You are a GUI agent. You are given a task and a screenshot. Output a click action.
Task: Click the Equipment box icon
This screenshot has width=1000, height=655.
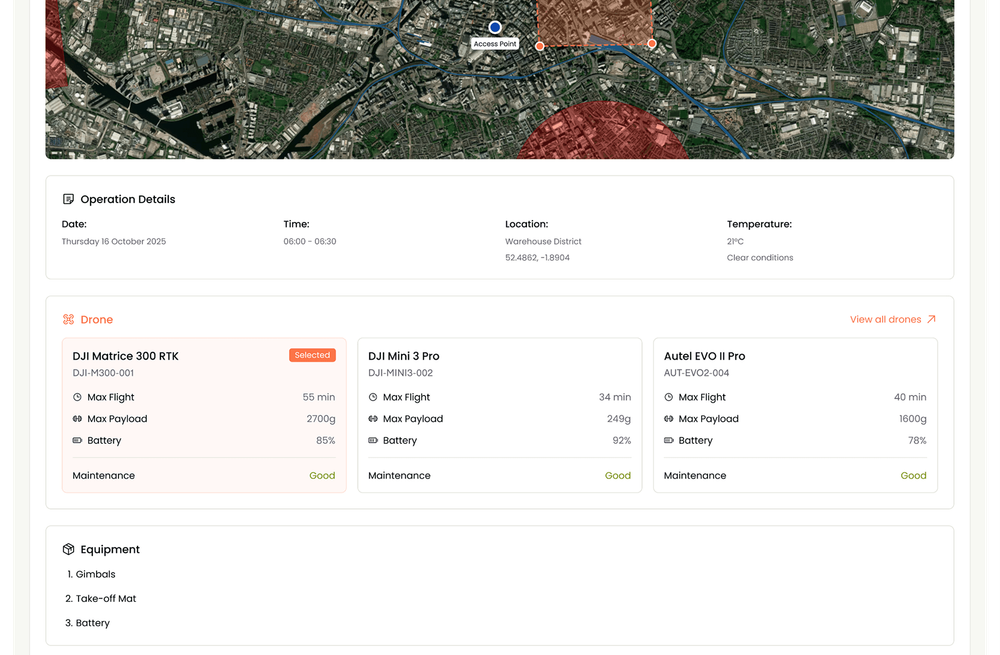tap(68, 549)
